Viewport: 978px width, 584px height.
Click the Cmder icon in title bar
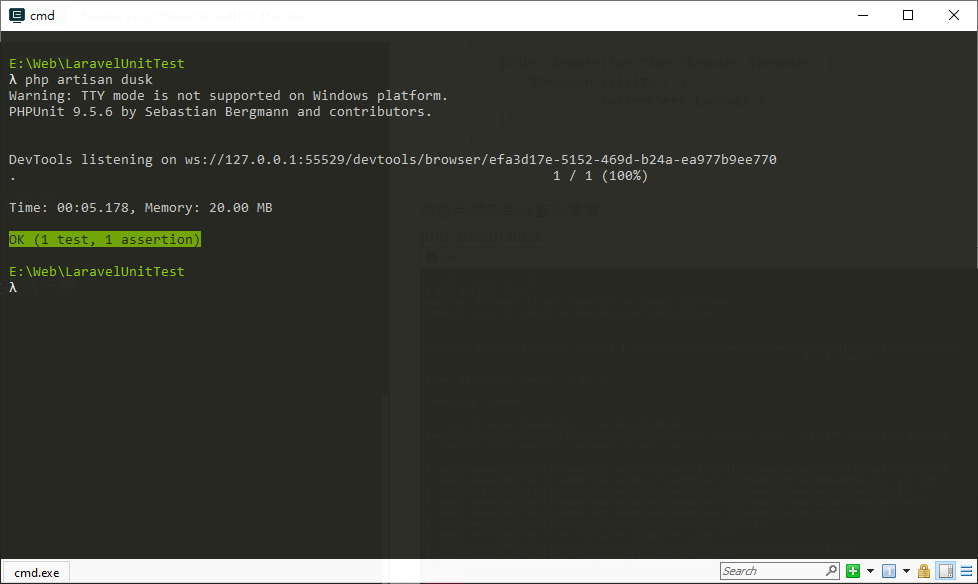pos(17,15)
